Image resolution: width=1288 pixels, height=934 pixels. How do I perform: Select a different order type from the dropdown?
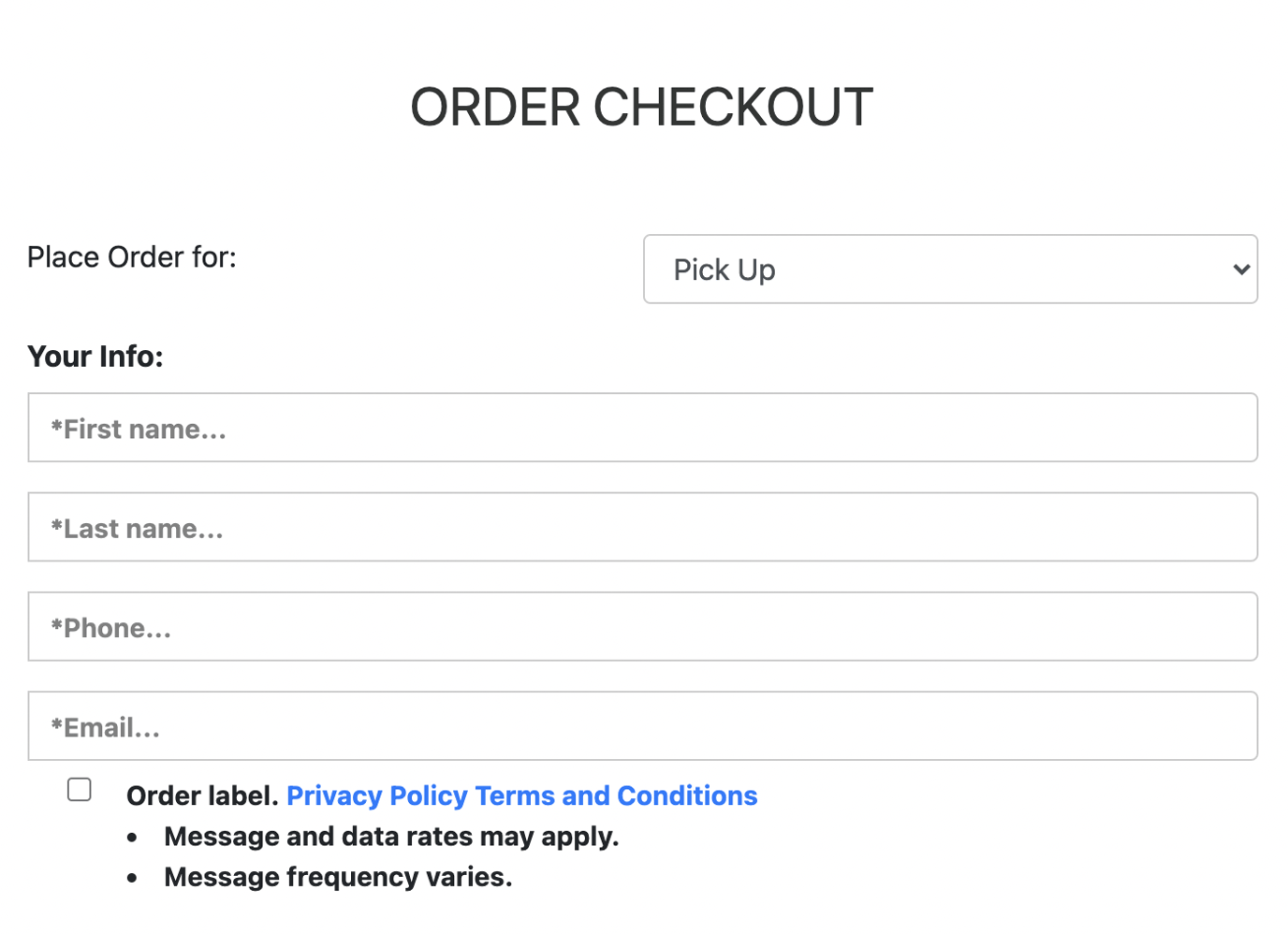[949, 270]
